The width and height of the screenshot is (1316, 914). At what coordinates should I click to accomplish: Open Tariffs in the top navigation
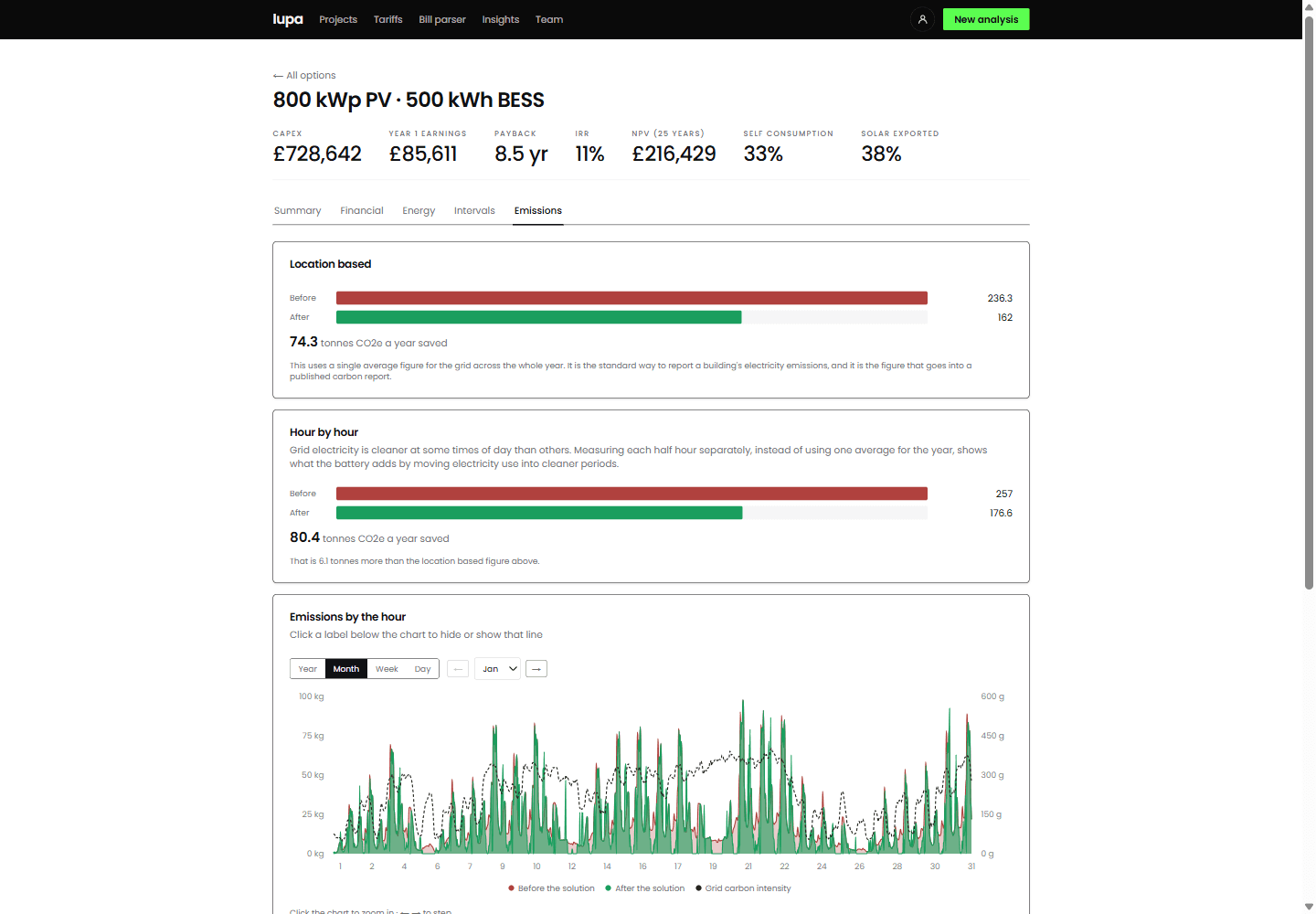(x=388, y=19)
